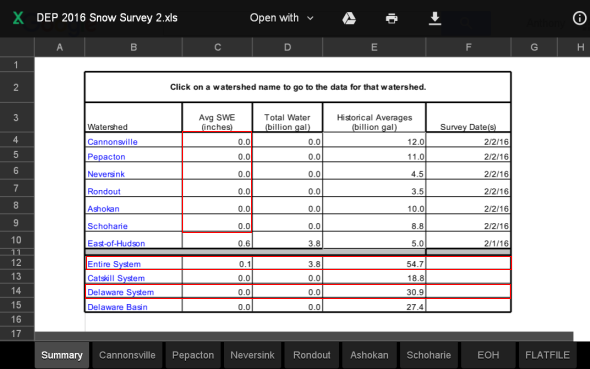Open the Rondout sheet tab
The width and height of the screenshot is (590, 369).
[x=312, y=355]
